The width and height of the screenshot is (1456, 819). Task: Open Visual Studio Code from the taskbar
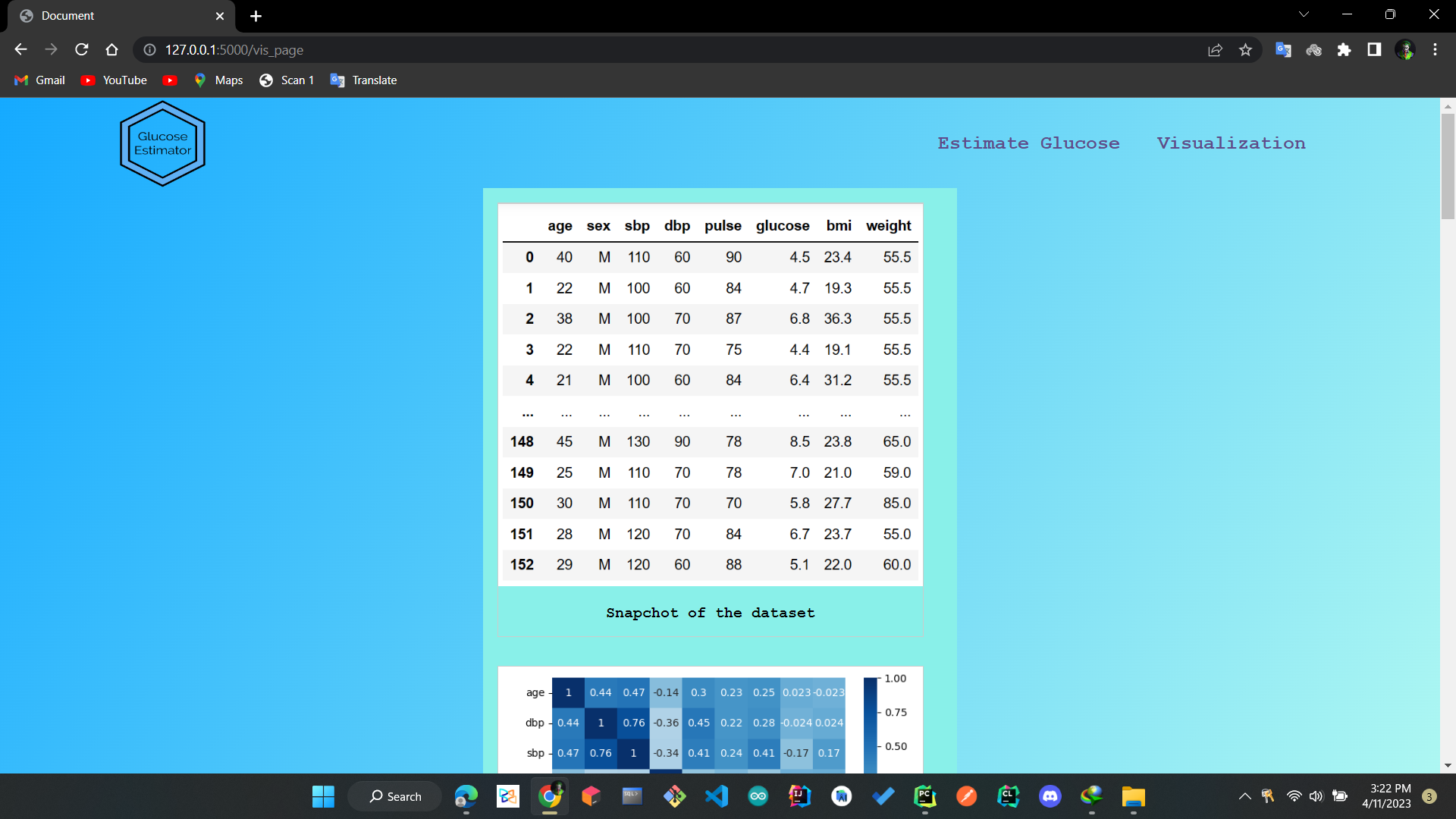click(717, 796)
